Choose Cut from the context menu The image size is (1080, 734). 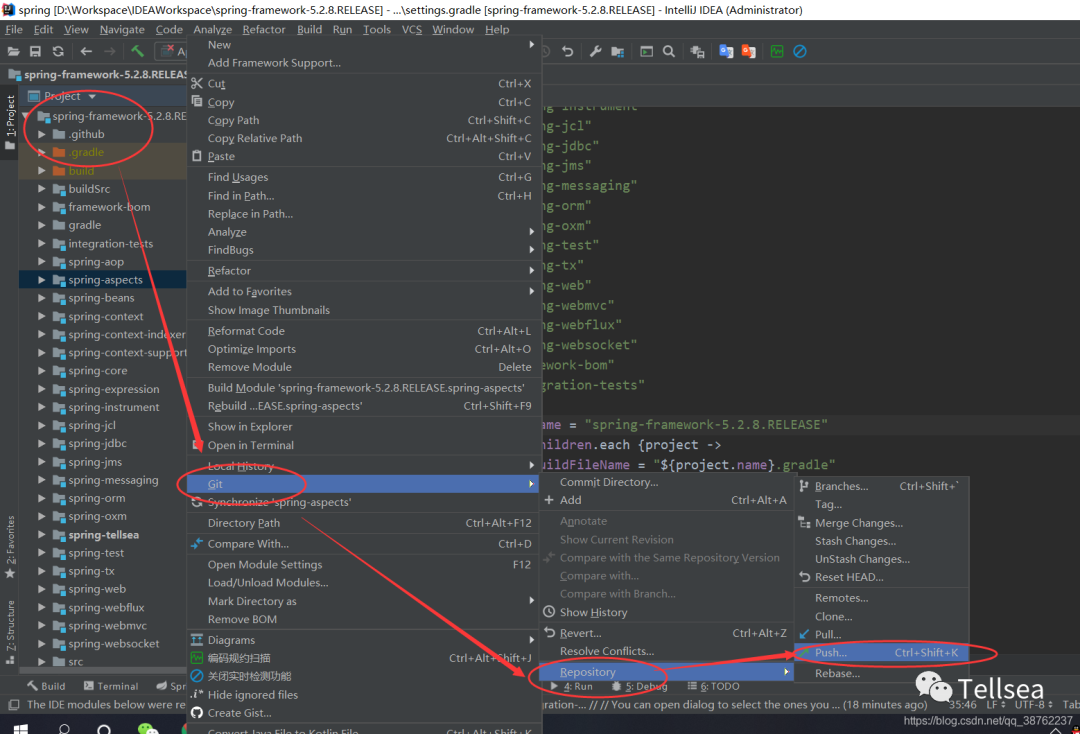click(364, 83)
